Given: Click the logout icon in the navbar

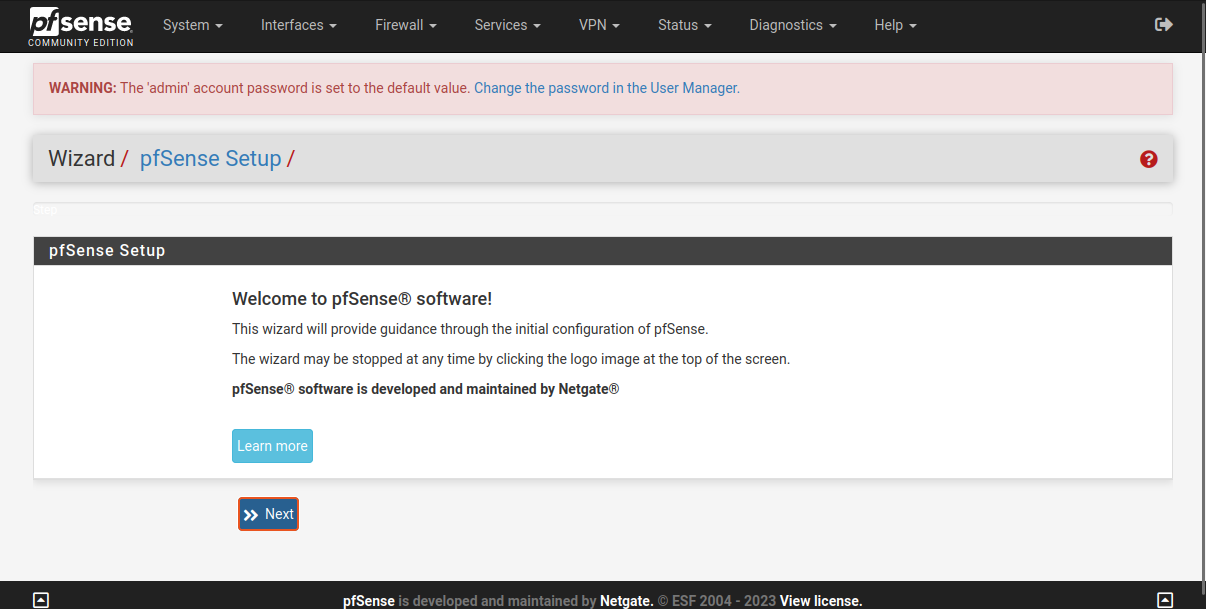Looking at the screenshot, I should pos(1164,25).
